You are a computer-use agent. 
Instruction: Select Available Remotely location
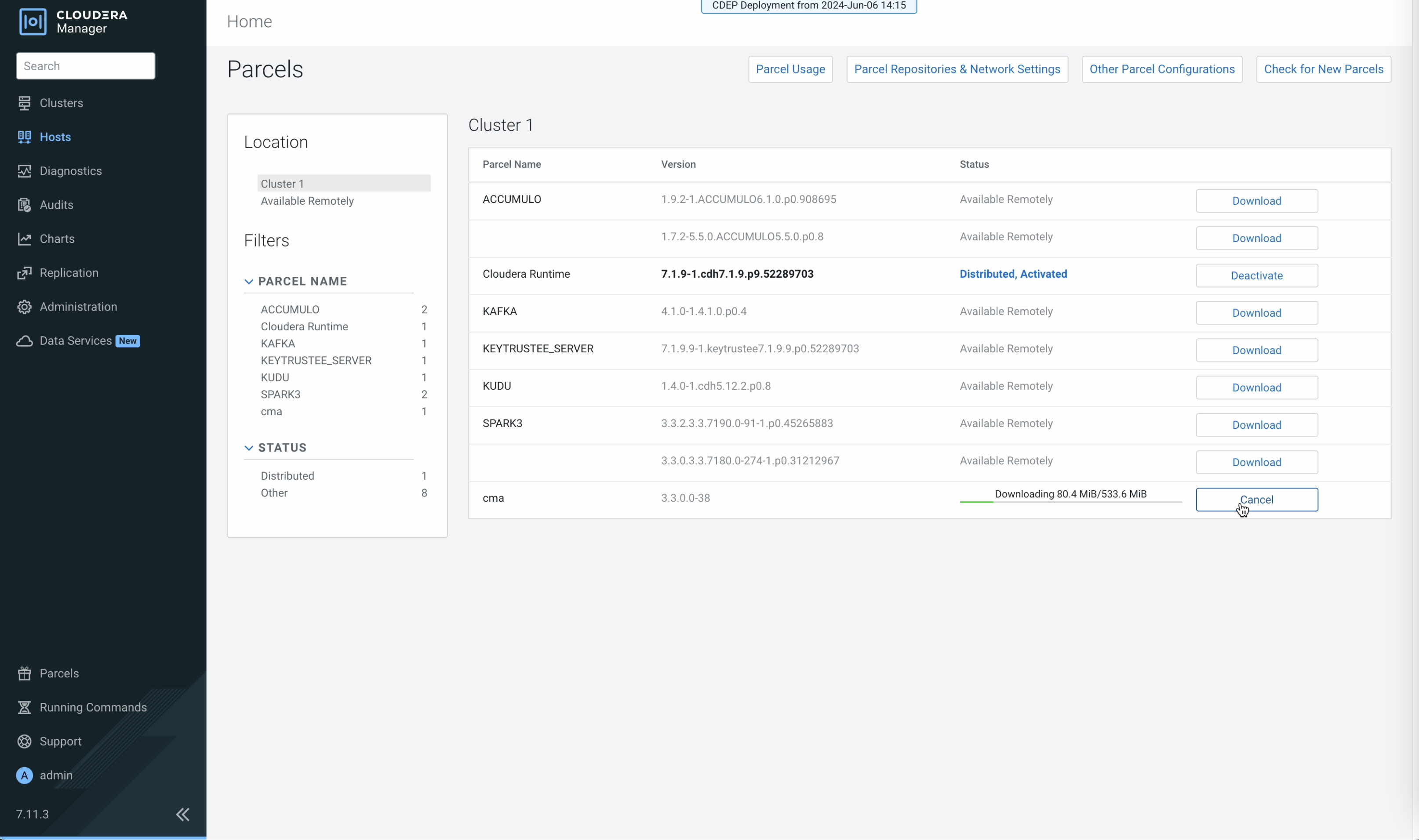point(307,201)
